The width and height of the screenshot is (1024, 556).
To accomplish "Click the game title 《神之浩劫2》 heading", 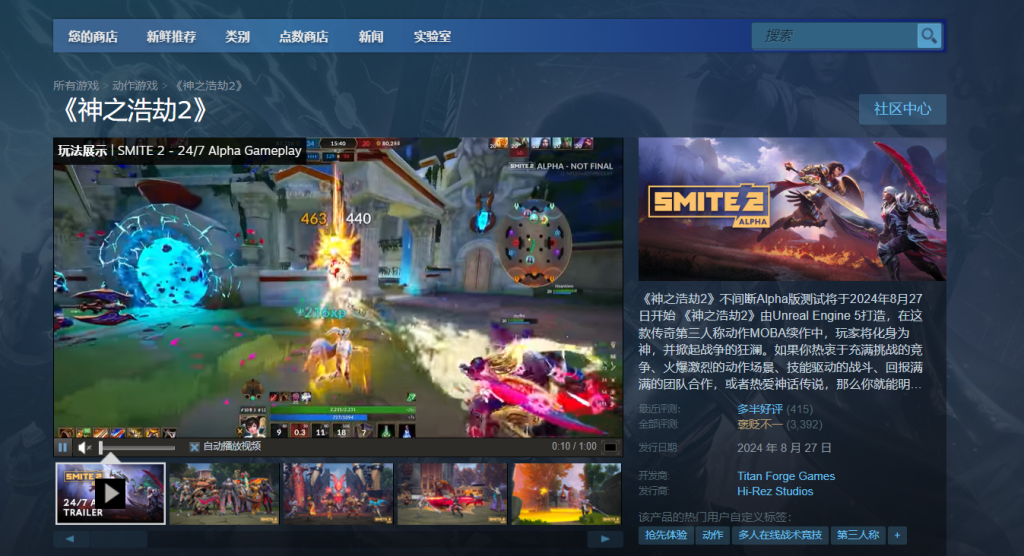I will pyautogui.click(x=134, y=110).
